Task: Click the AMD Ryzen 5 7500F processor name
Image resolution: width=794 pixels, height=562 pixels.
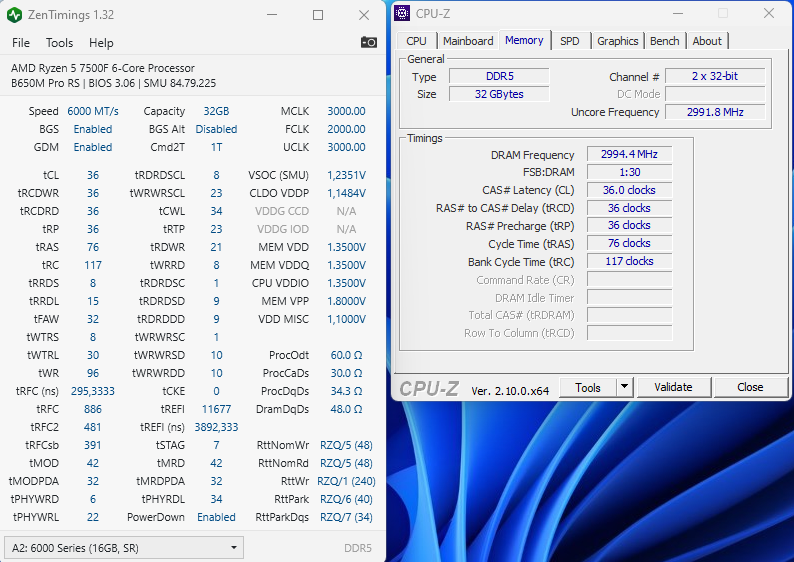Action: pos(103,68)
